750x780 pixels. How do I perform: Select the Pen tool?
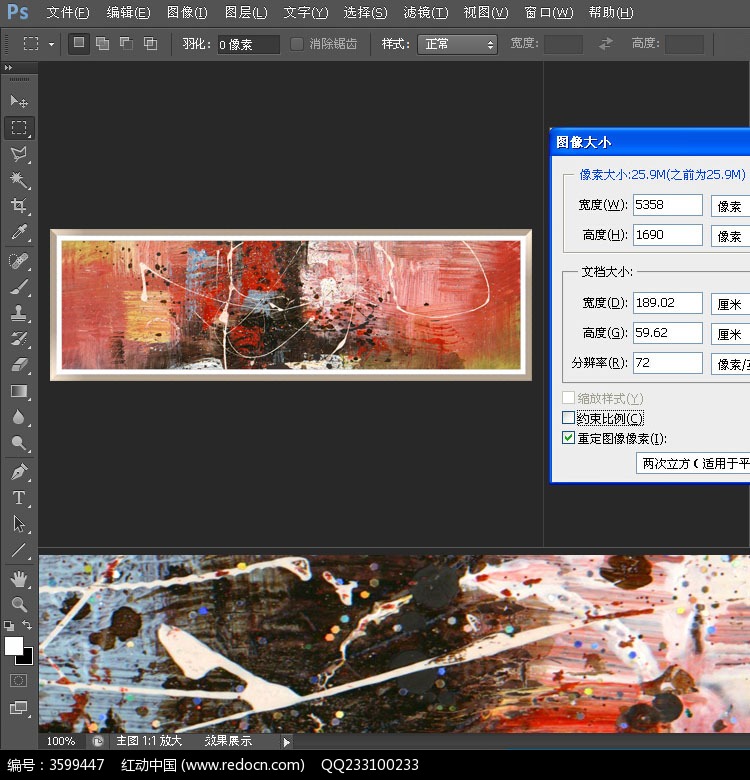19,472
